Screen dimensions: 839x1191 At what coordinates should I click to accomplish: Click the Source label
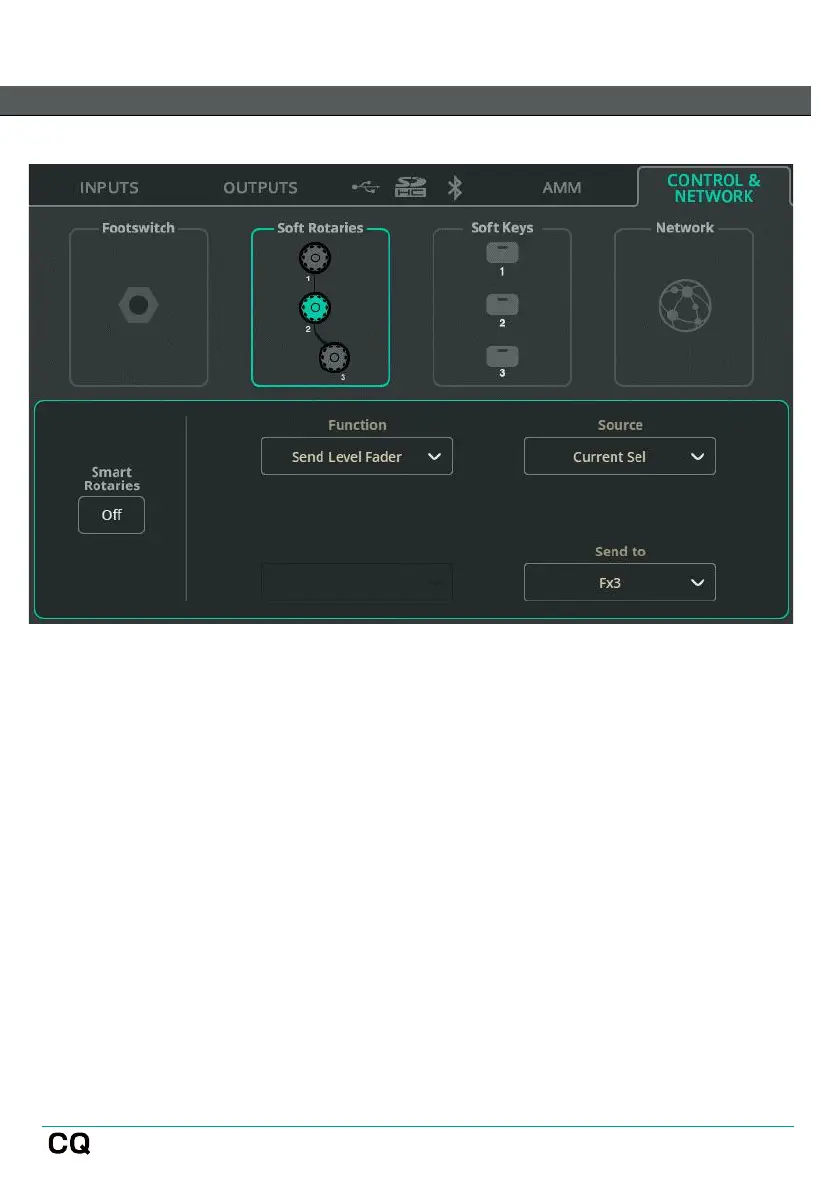tap(620, 425)
